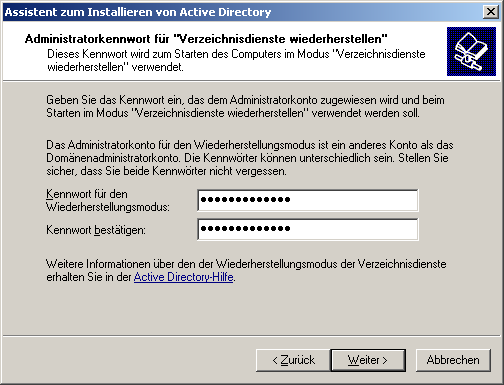Click the bold Administratorkennwort heading
The width and height of the screenshot is (504, 385).
206,39
